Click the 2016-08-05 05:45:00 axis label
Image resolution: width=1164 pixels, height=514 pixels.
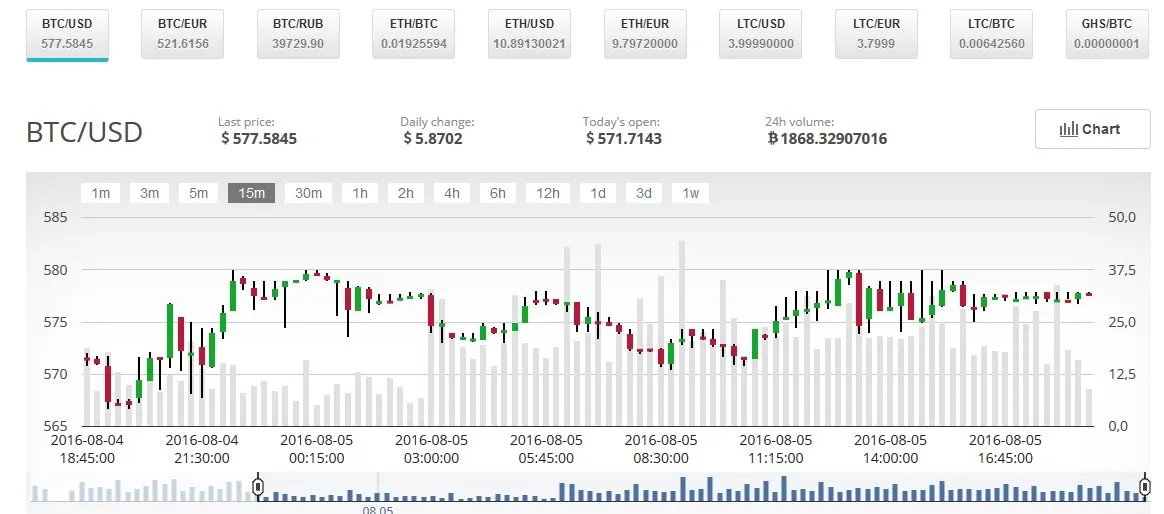546,449
